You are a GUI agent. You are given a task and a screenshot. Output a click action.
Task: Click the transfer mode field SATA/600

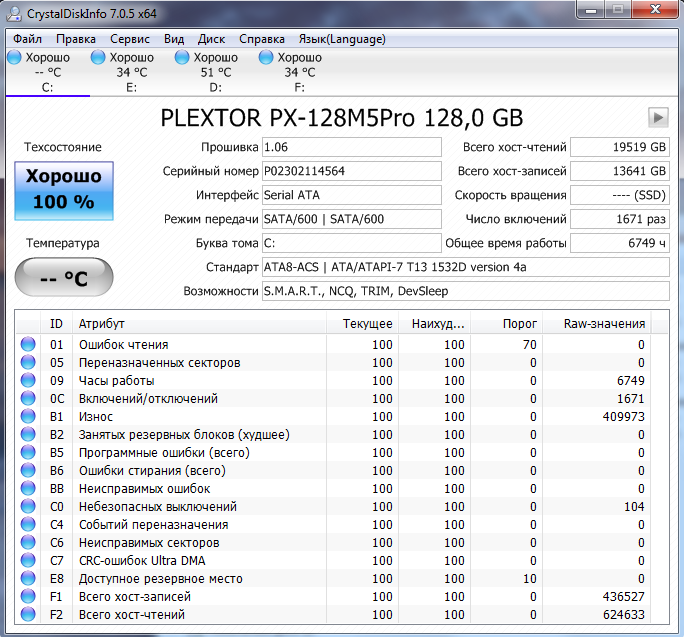point(352,219)
